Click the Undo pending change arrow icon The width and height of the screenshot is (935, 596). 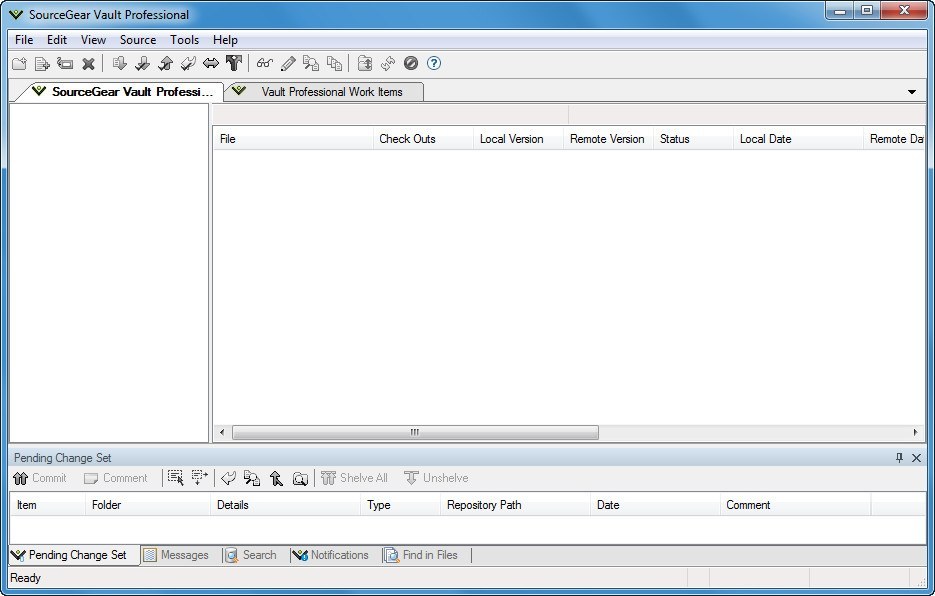pos(228,478)
